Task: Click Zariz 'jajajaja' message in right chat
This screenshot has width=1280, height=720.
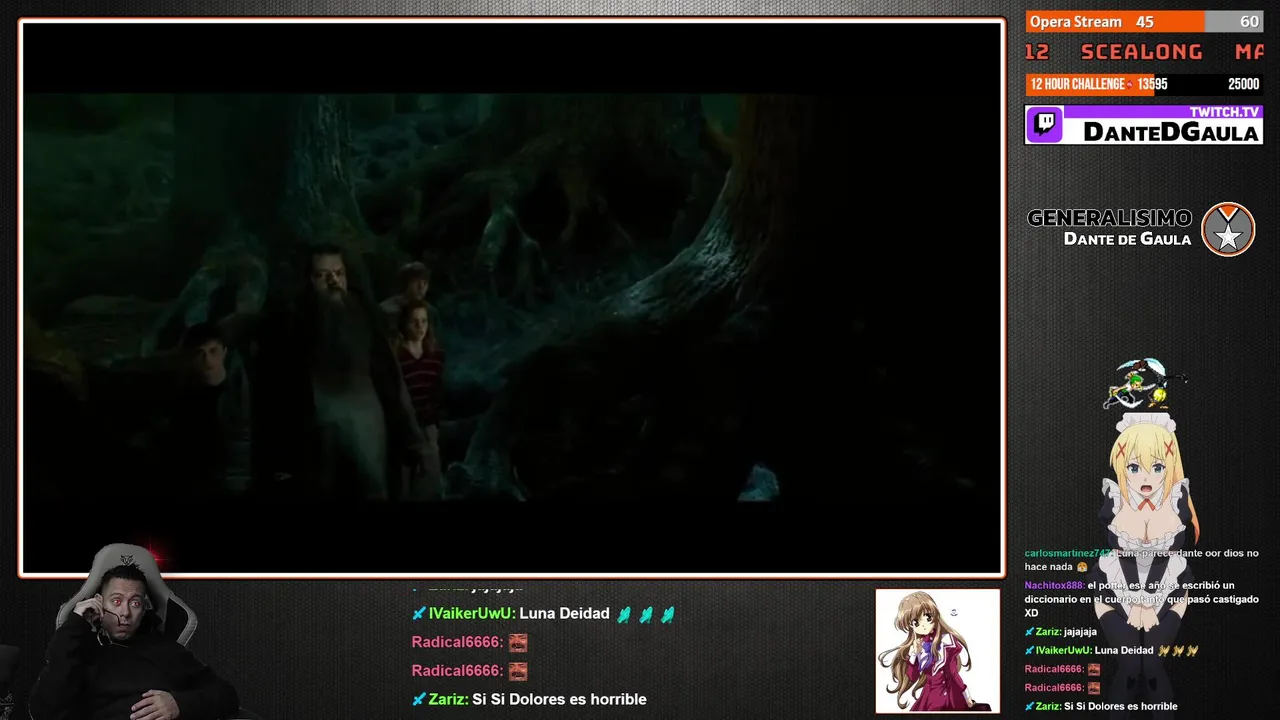Action: point(1061,632)
